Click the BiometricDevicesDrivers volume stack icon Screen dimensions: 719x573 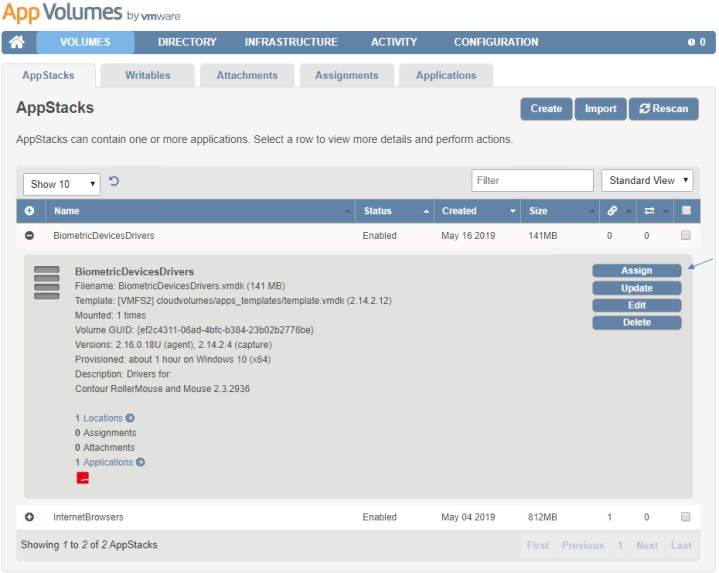[x=47, y=283]
